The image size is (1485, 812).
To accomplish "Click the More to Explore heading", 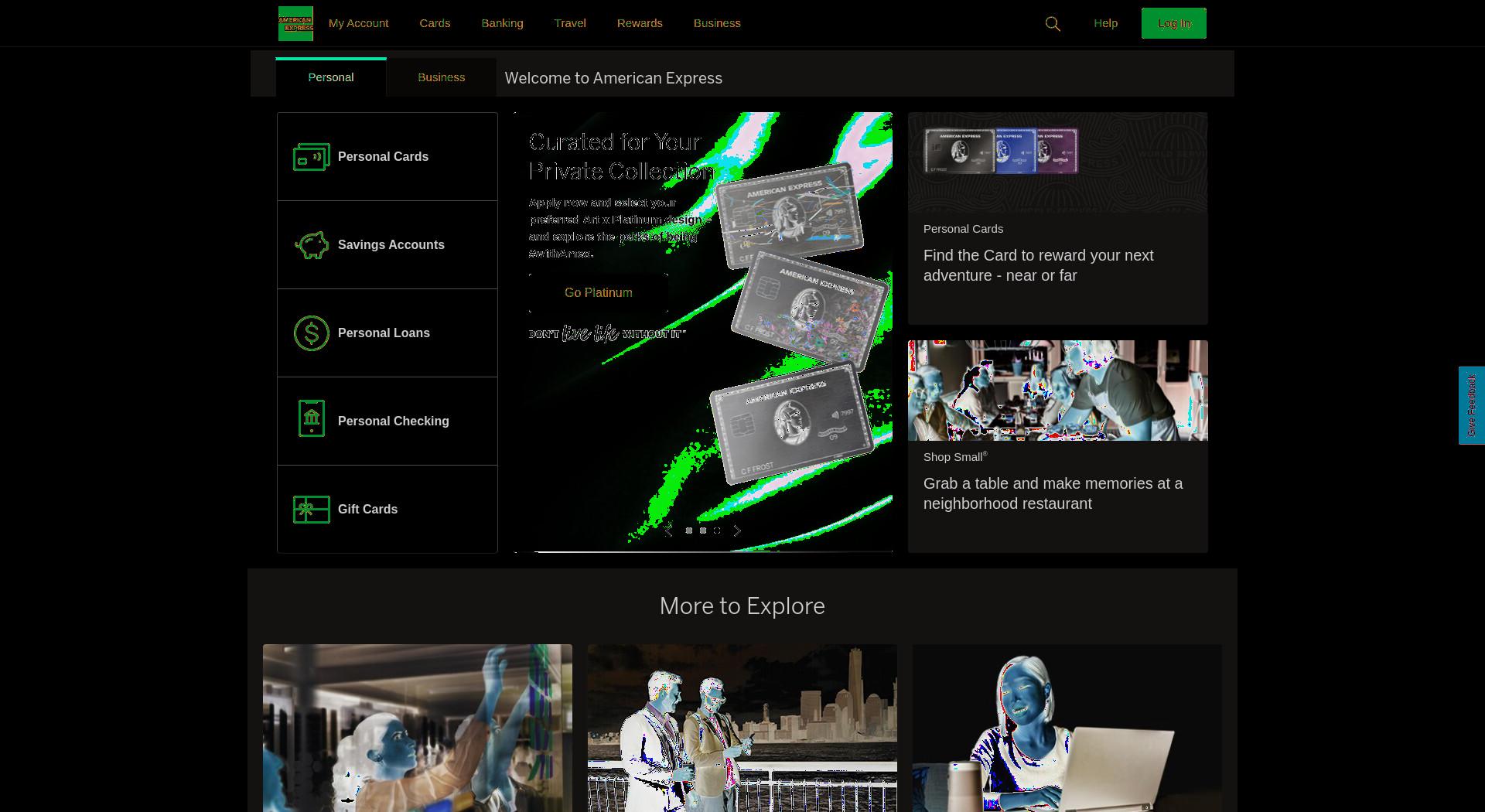I will click(x=742, y=606).
